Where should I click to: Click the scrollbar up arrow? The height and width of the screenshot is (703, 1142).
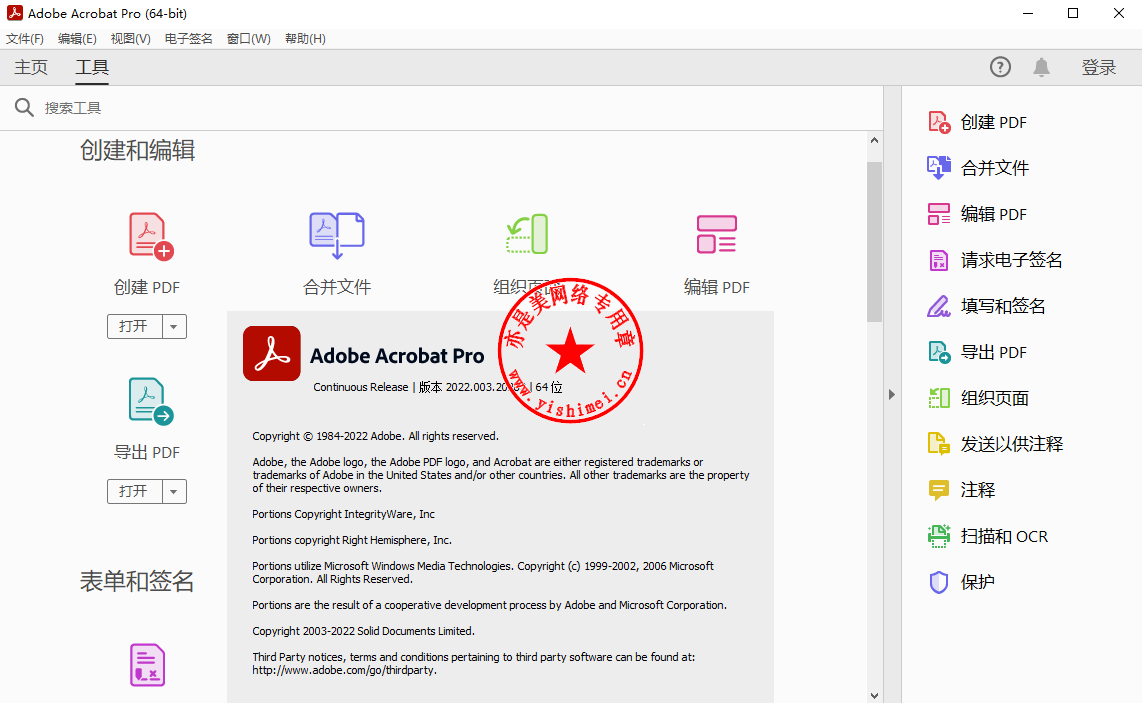tap(875, 141)
